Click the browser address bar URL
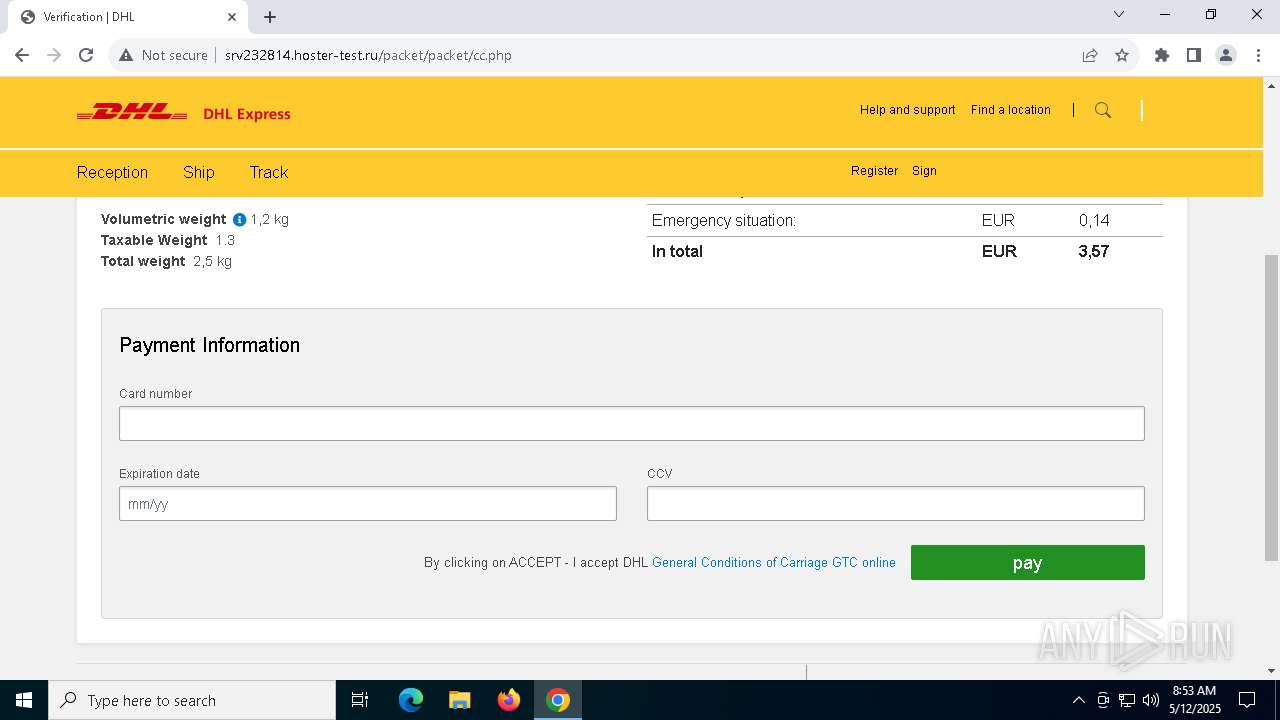 (x=368, y=55)
